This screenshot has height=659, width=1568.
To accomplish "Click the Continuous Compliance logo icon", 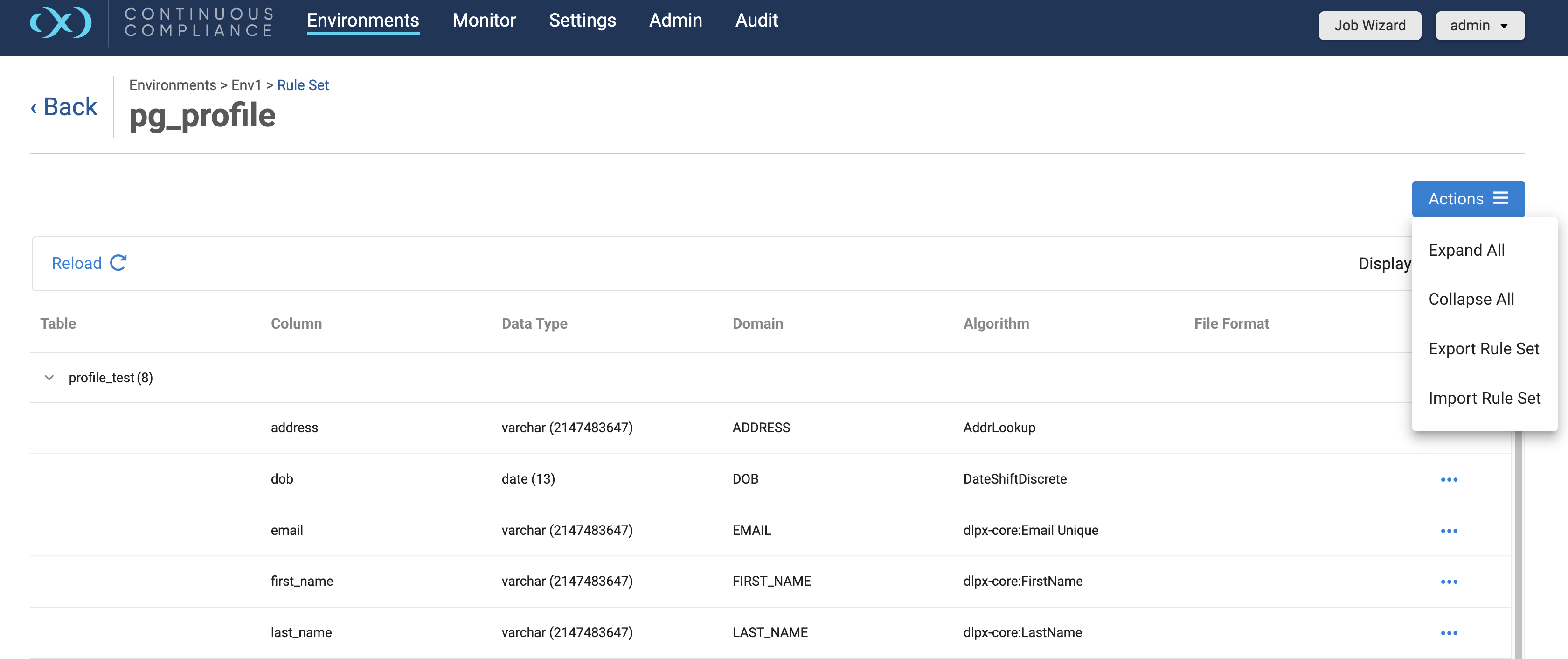I will point(61,23).
